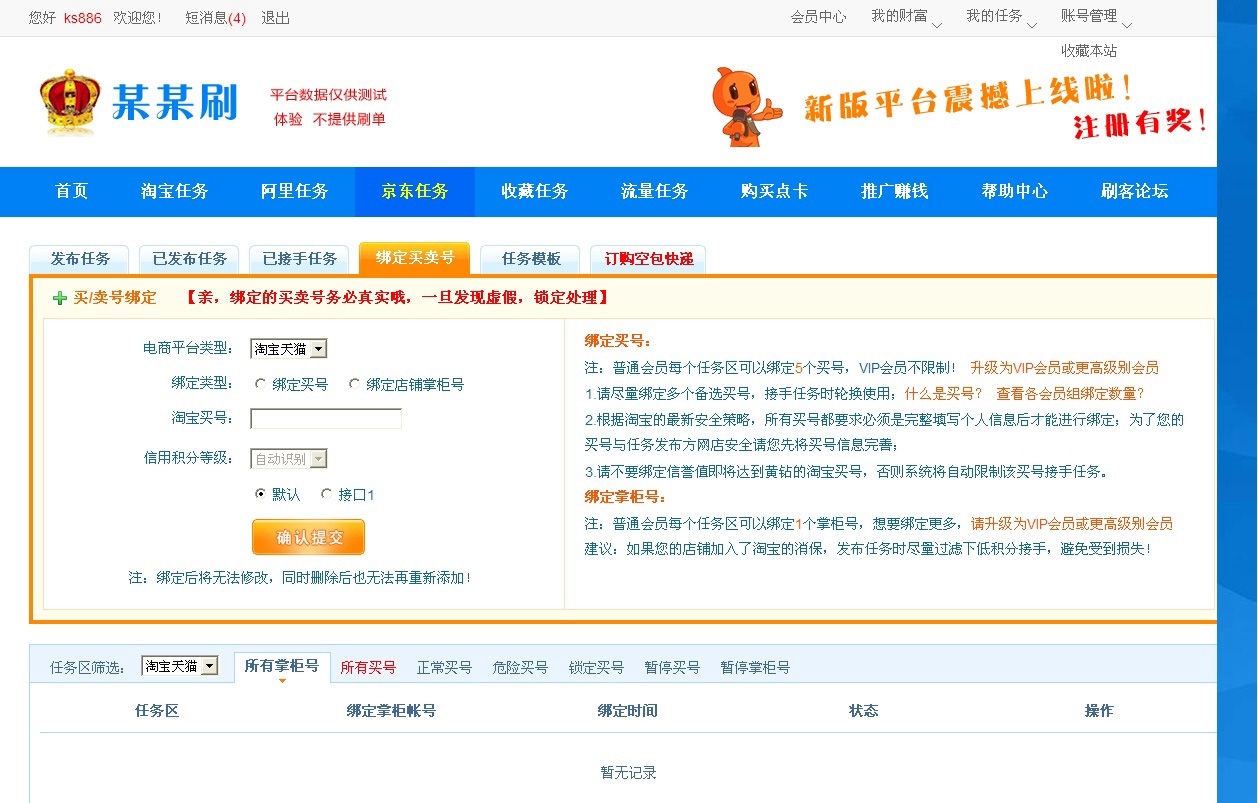This screenshot has width=1258, height=803.
Task: Select the 所有买号 filter tab
Action: tap(368, 668)
